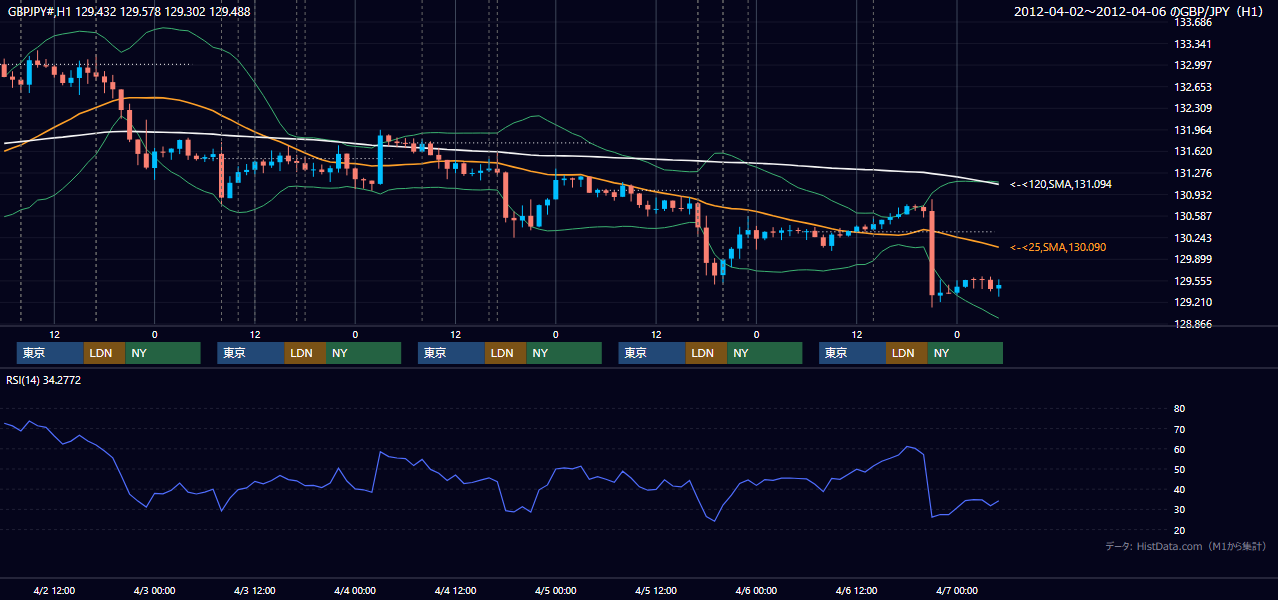The image size is (1278, 600).
Task: Pick the 131.620 price axis value
Action: (x=1194, y=151)
